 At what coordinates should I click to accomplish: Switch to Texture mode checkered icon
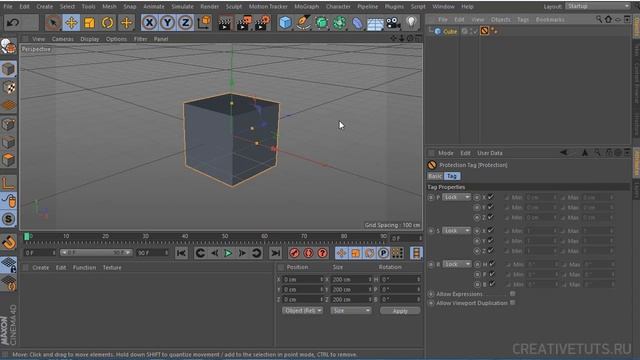[x=8, y=87]
